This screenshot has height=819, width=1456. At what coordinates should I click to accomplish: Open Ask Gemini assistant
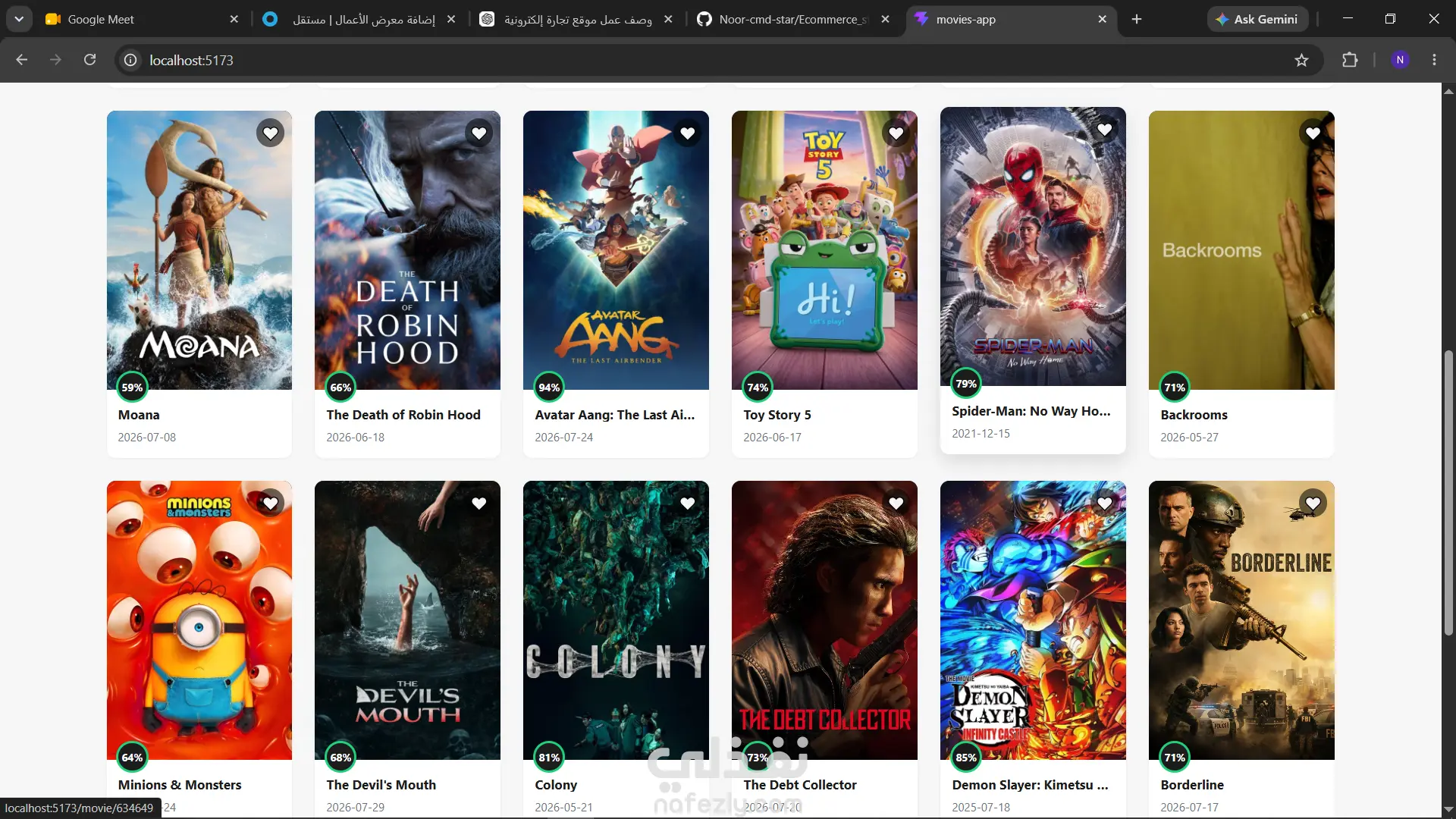(1257, 19)
